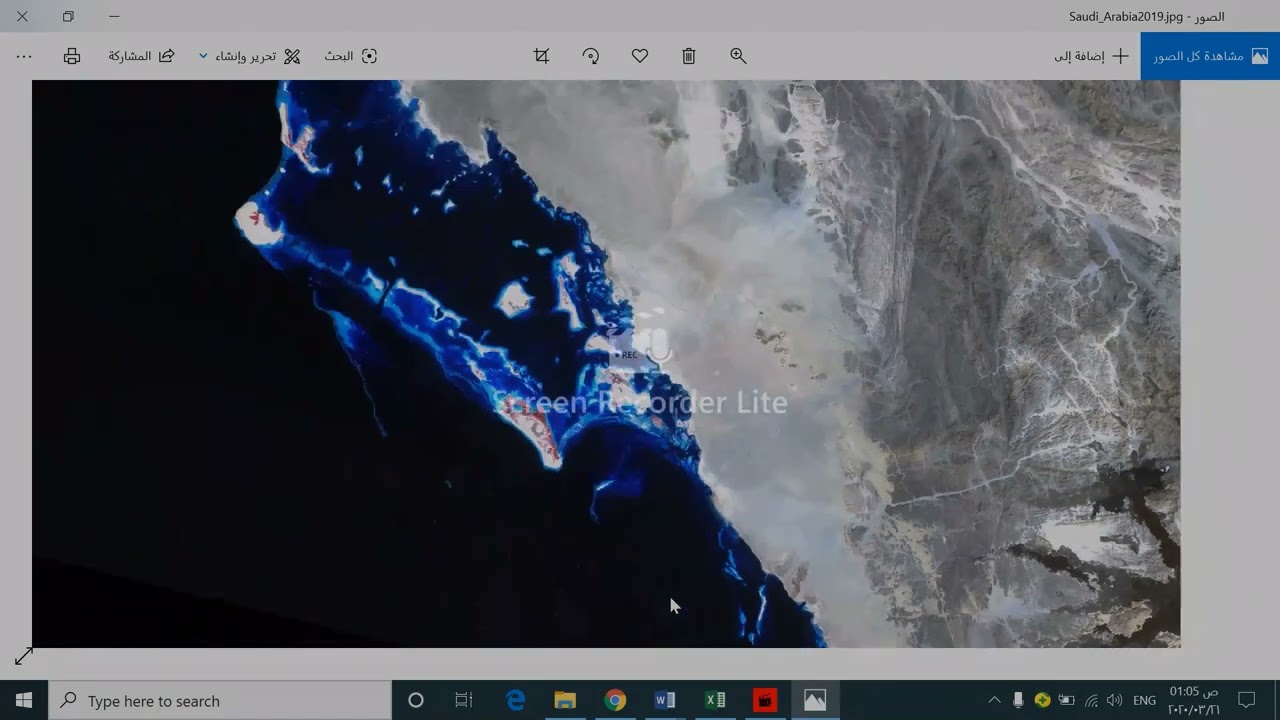Delete the photo with the trash icon
The height and width of the screenshot is (720, 1280).
tap(689, 56)
